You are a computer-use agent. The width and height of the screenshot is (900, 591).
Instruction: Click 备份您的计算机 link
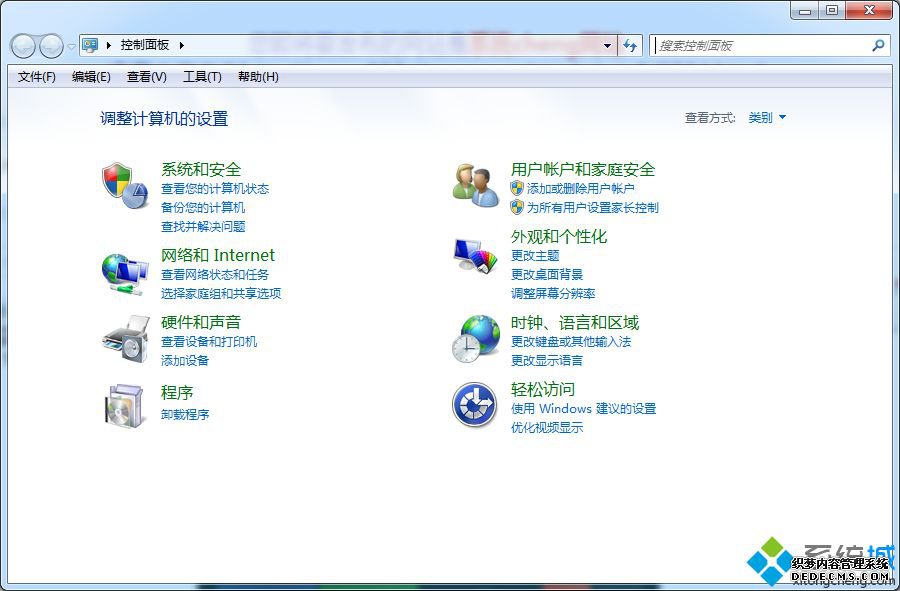point(203,207)
